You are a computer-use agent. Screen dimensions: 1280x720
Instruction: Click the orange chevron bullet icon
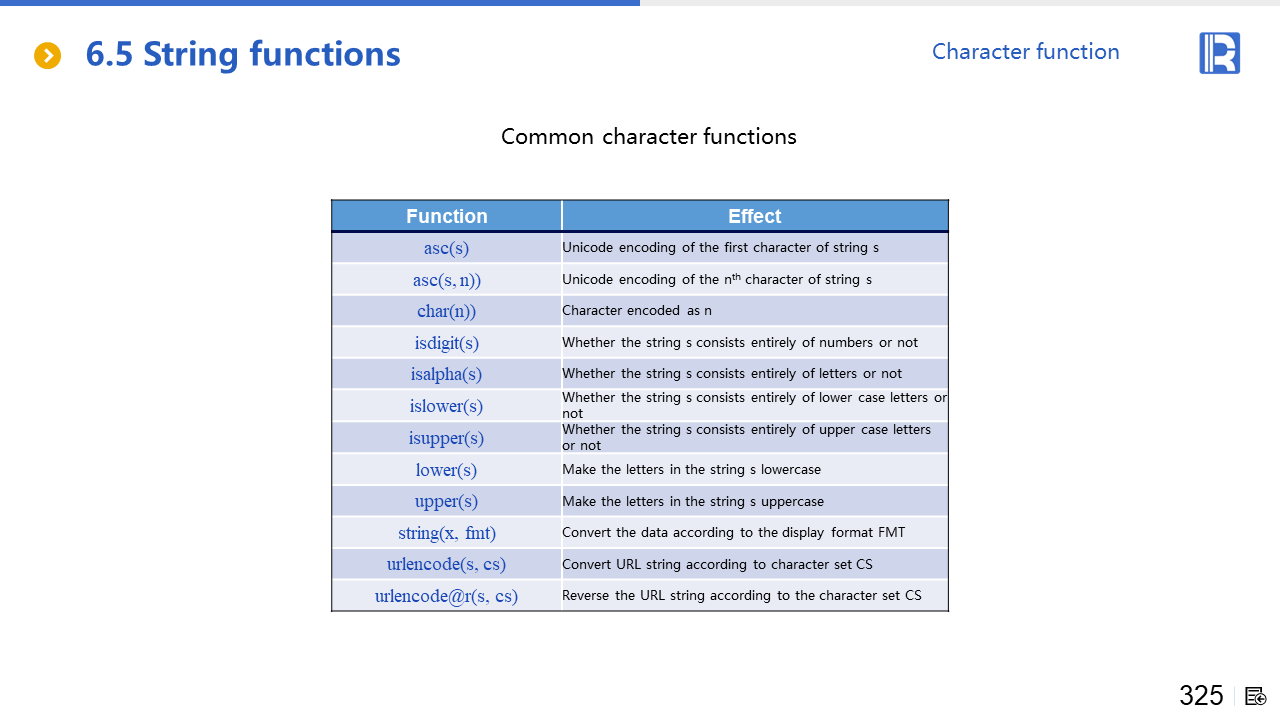(x=47, y=56)
